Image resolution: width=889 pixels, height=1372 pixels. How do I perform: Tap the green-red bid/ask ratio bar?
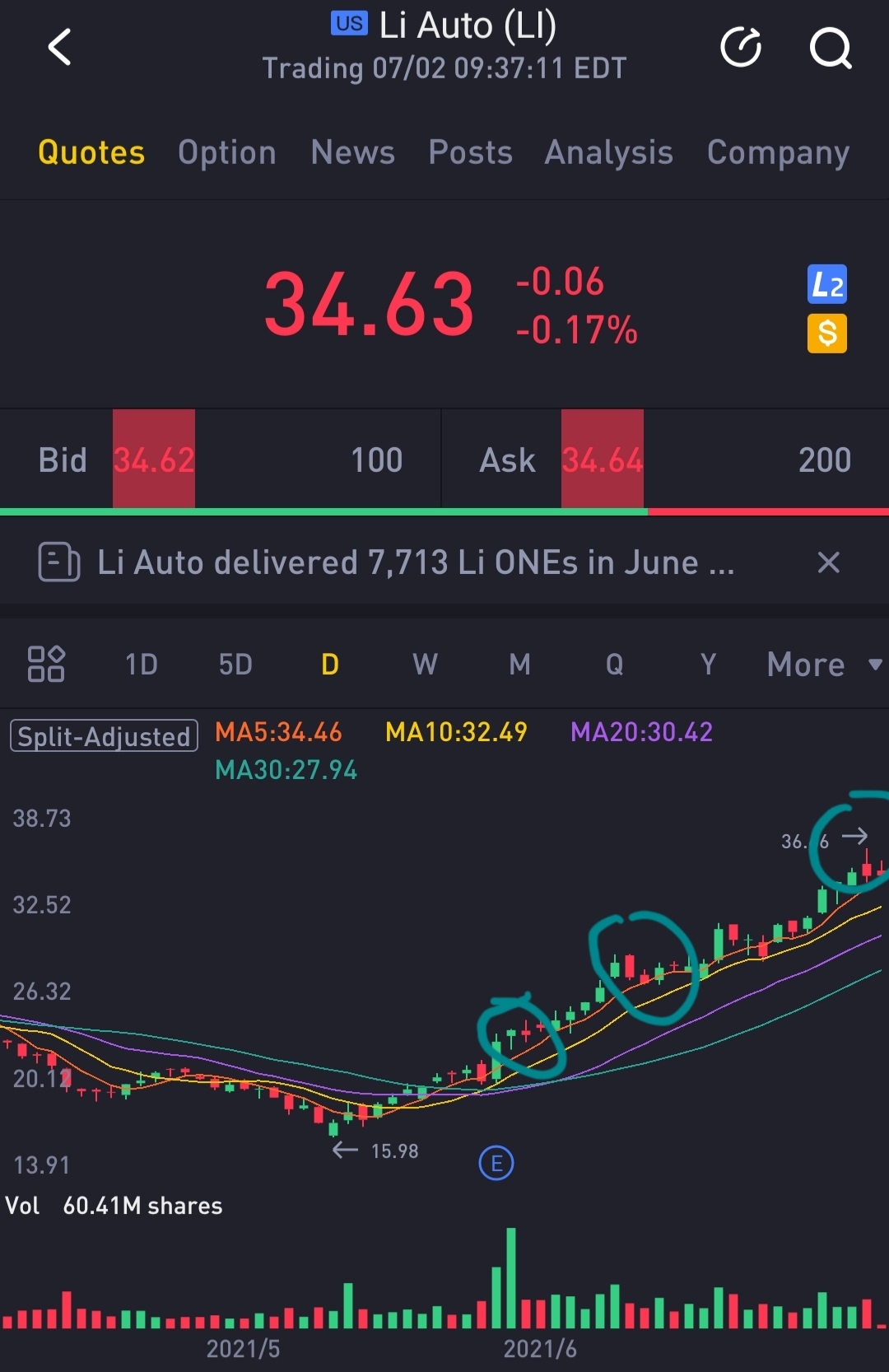(x=444, y=511)
